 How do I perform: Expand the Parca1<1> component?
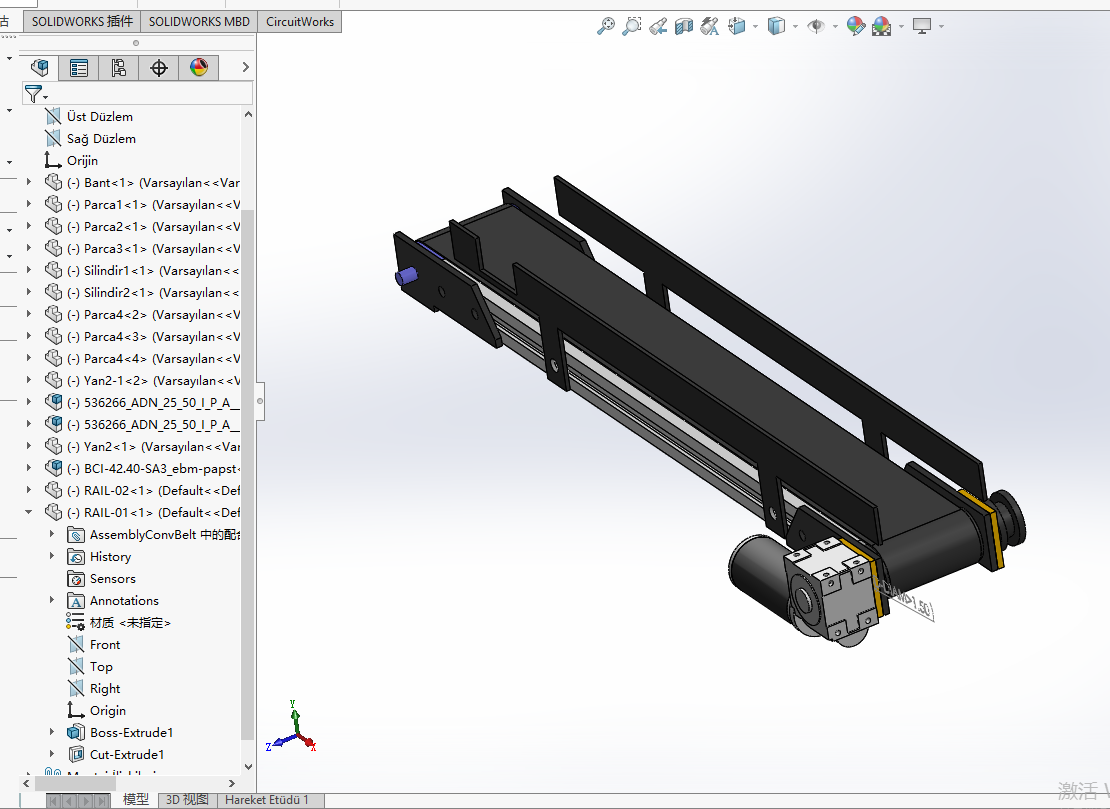[x=28, y=204]
